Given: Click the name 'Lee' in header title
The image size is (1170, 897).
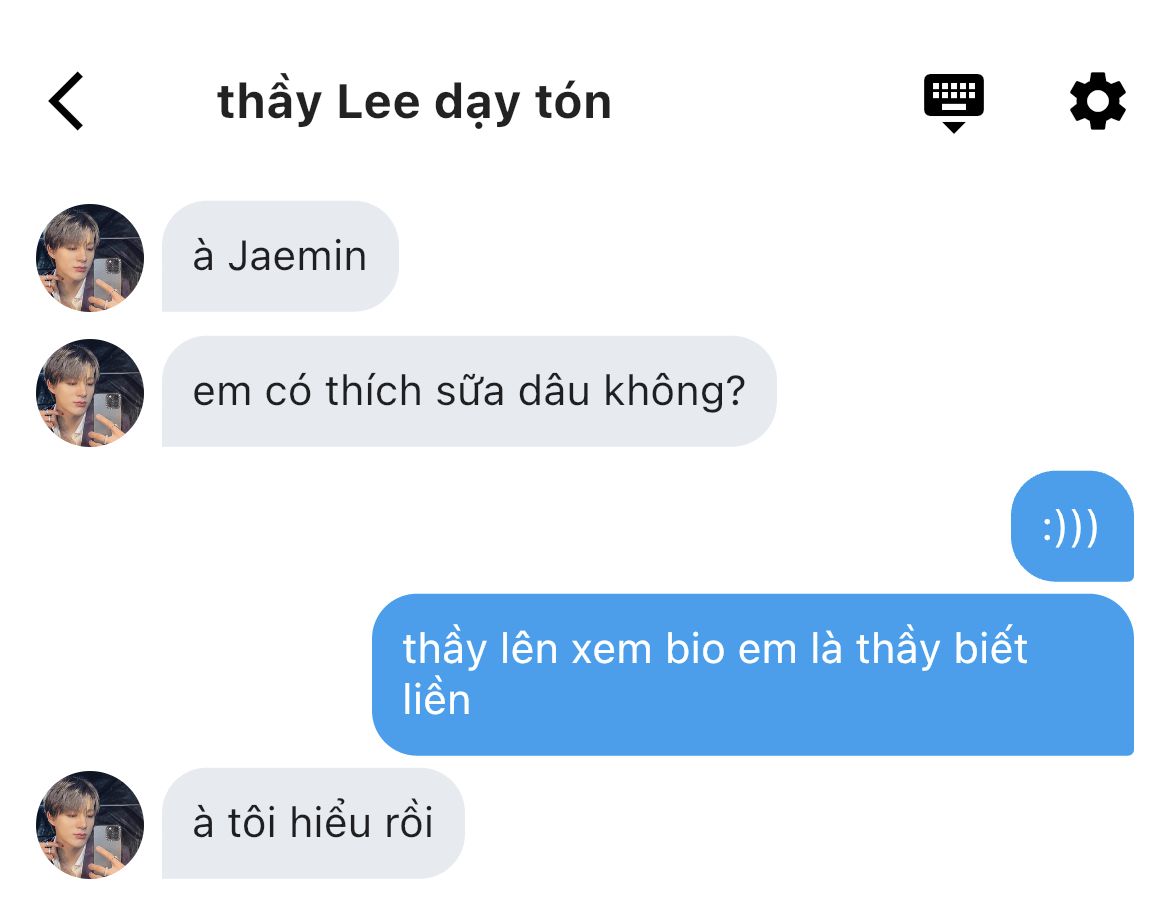Looking at the screenshot, I should coord(378,102).
